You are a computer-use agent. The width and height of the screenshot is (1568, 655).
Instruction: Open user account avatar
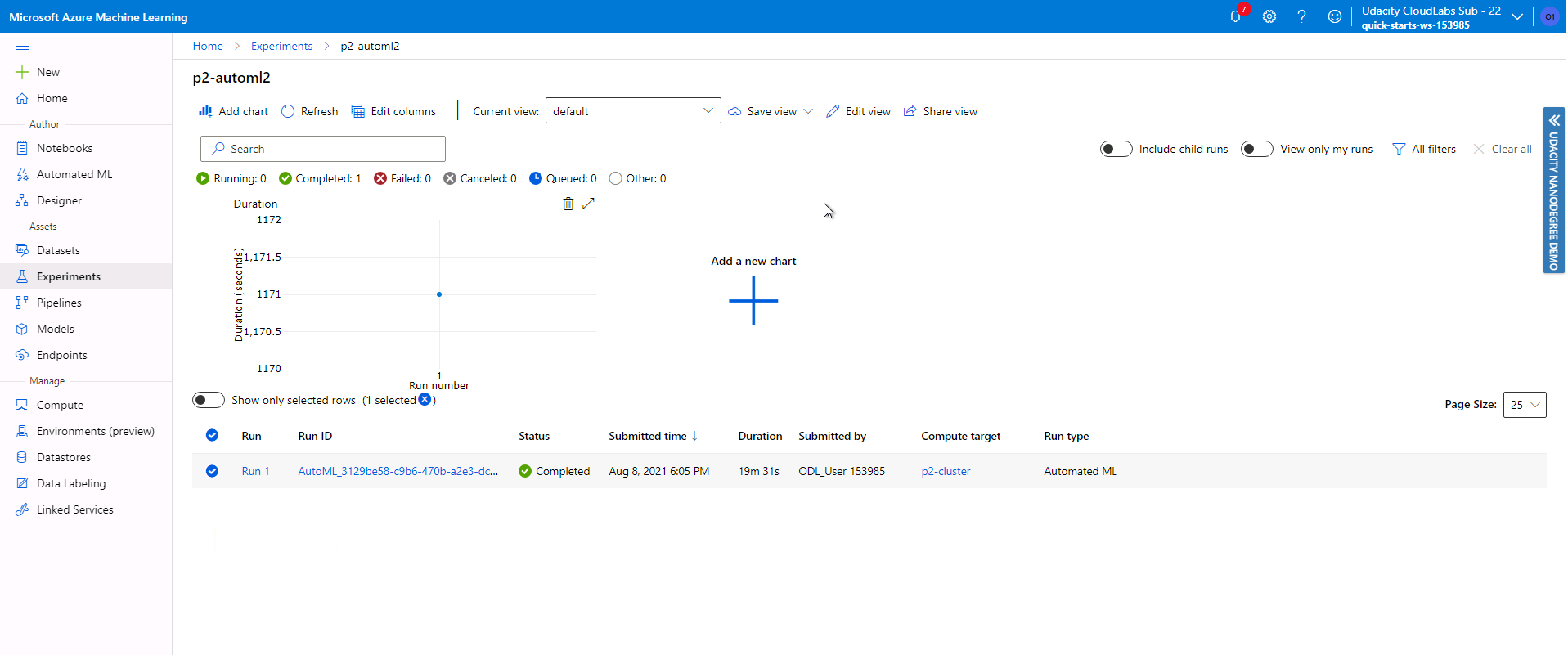coord(1549,16)
